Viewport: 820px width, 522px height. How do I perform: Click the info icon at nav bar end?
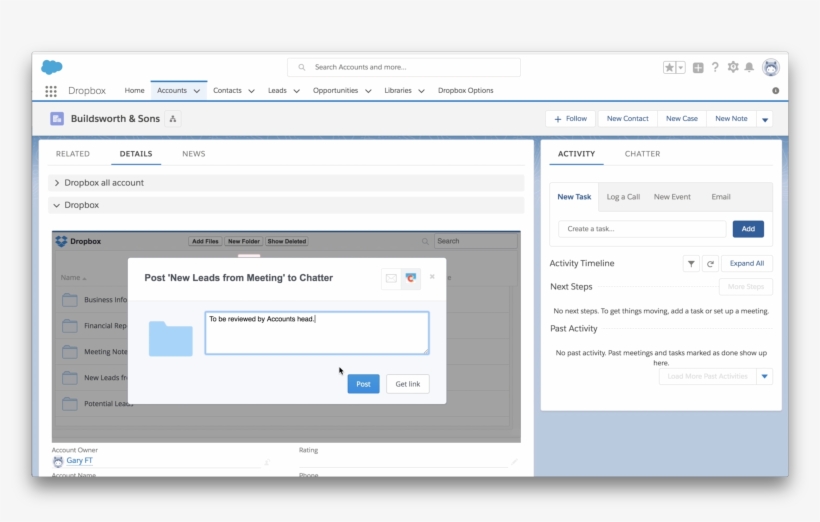pos(776,90)
